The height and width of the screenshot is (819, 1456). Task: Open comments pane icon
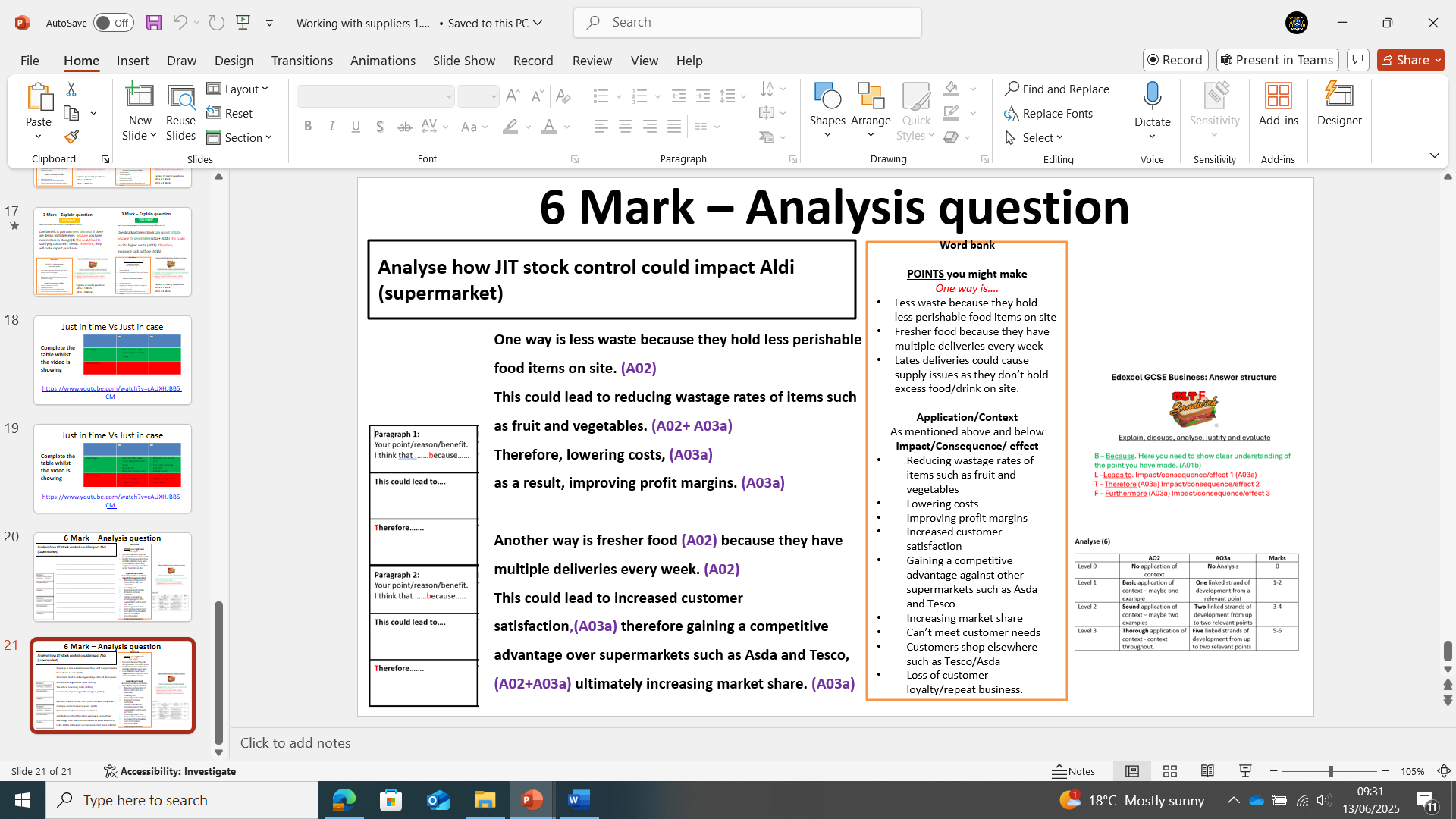1357,60
